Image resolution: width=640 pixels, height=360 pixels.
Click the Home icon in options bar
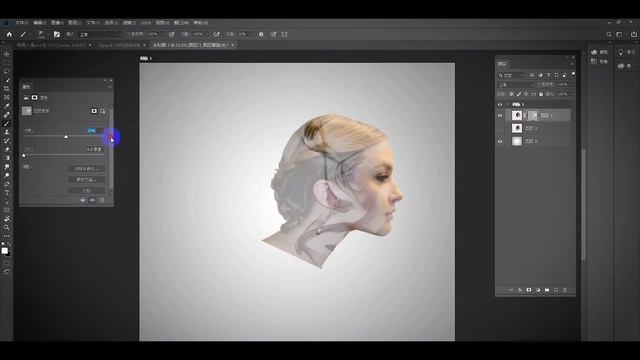pyautogui.click(x=9, y=35)
